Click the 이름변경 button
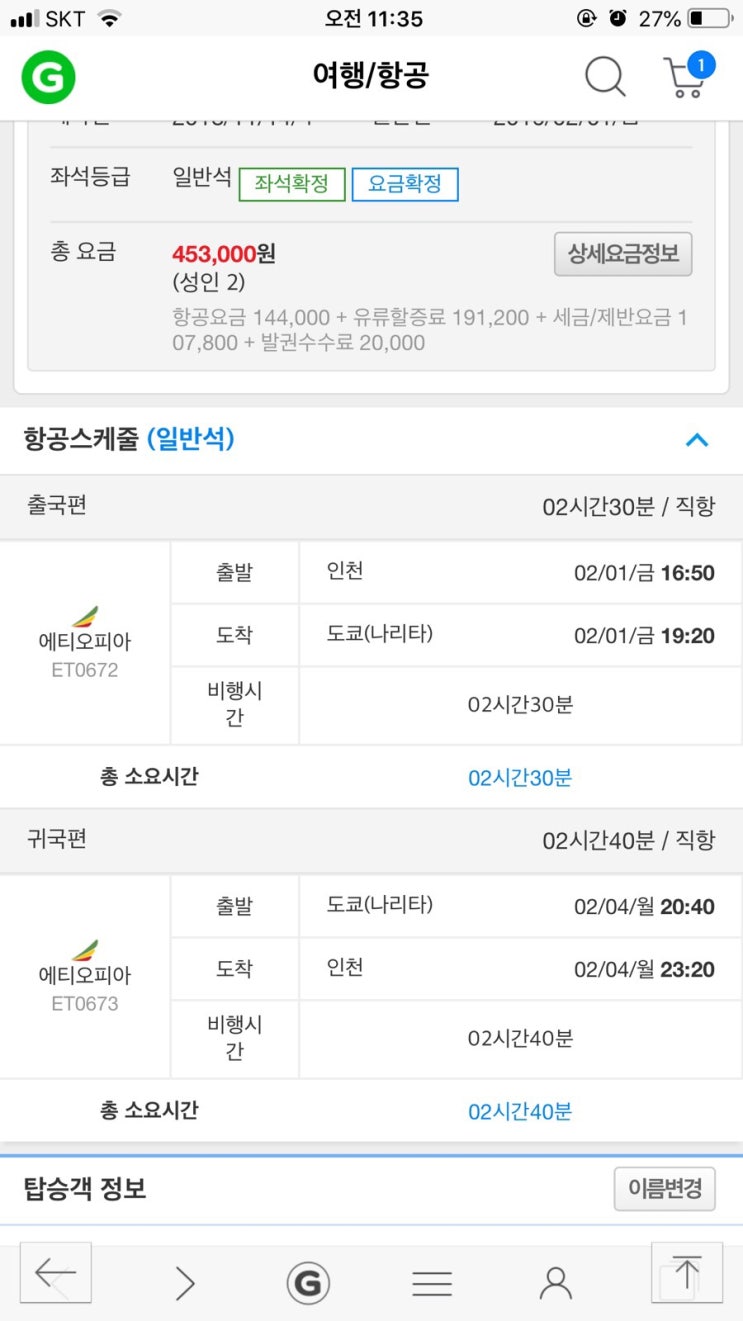Viewport: 743px width, 1321px height. (665, 1189)
